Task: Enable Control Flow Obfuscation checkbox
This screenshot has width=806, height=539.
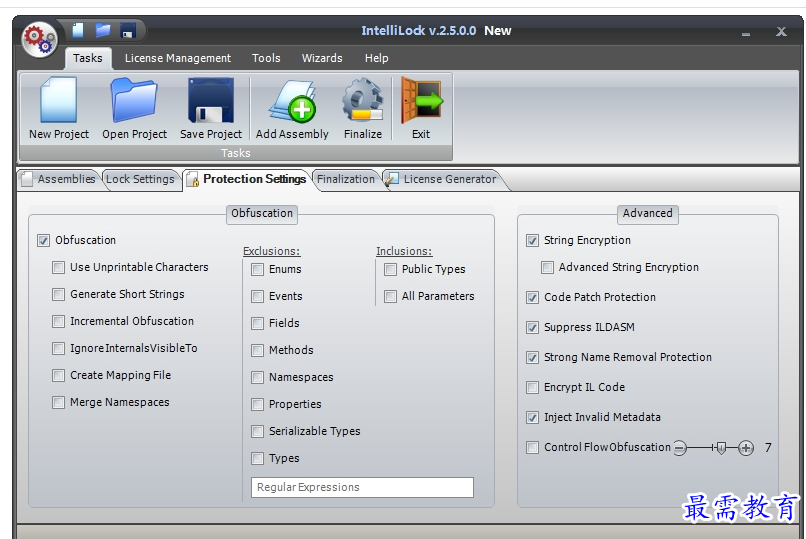Action: (533, 448)
